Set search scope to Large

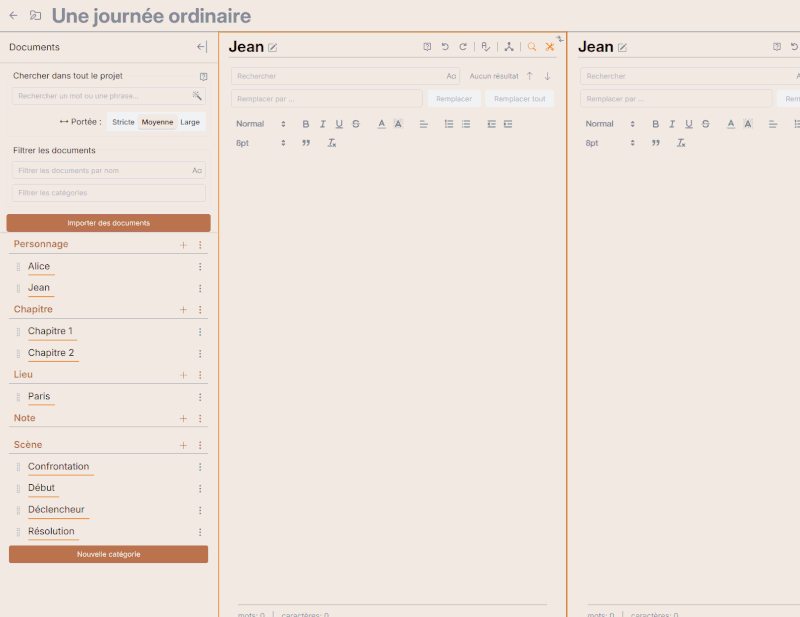[x=190, y=122]
